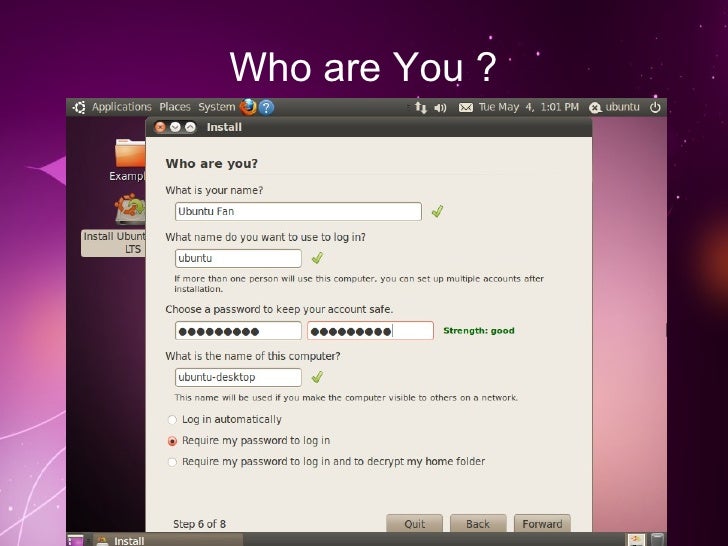Minimize the Install window
This screenshot has width=728, height=546.
tap(175, 127)
